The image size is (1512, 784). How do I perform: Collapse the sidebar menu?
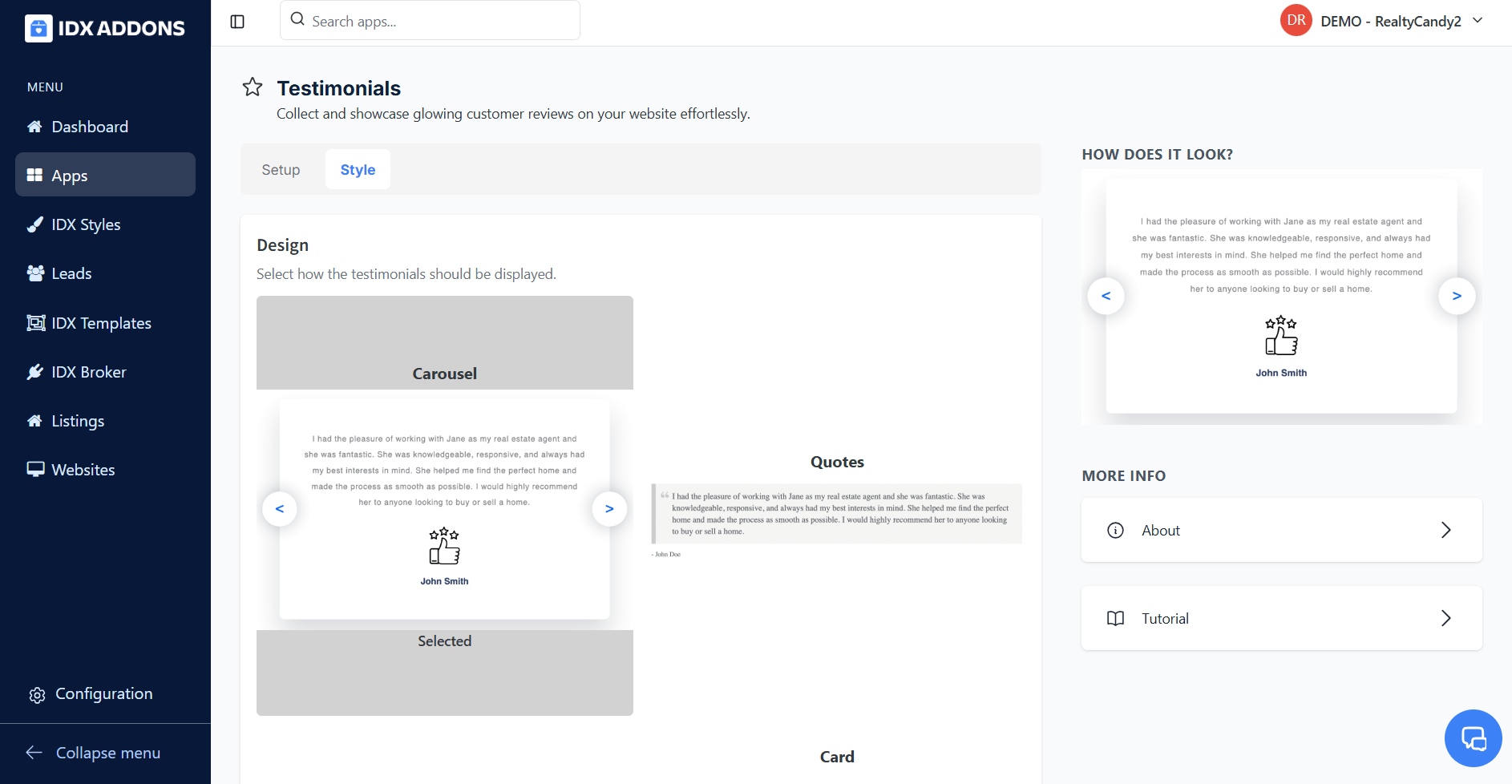[93, 753]
